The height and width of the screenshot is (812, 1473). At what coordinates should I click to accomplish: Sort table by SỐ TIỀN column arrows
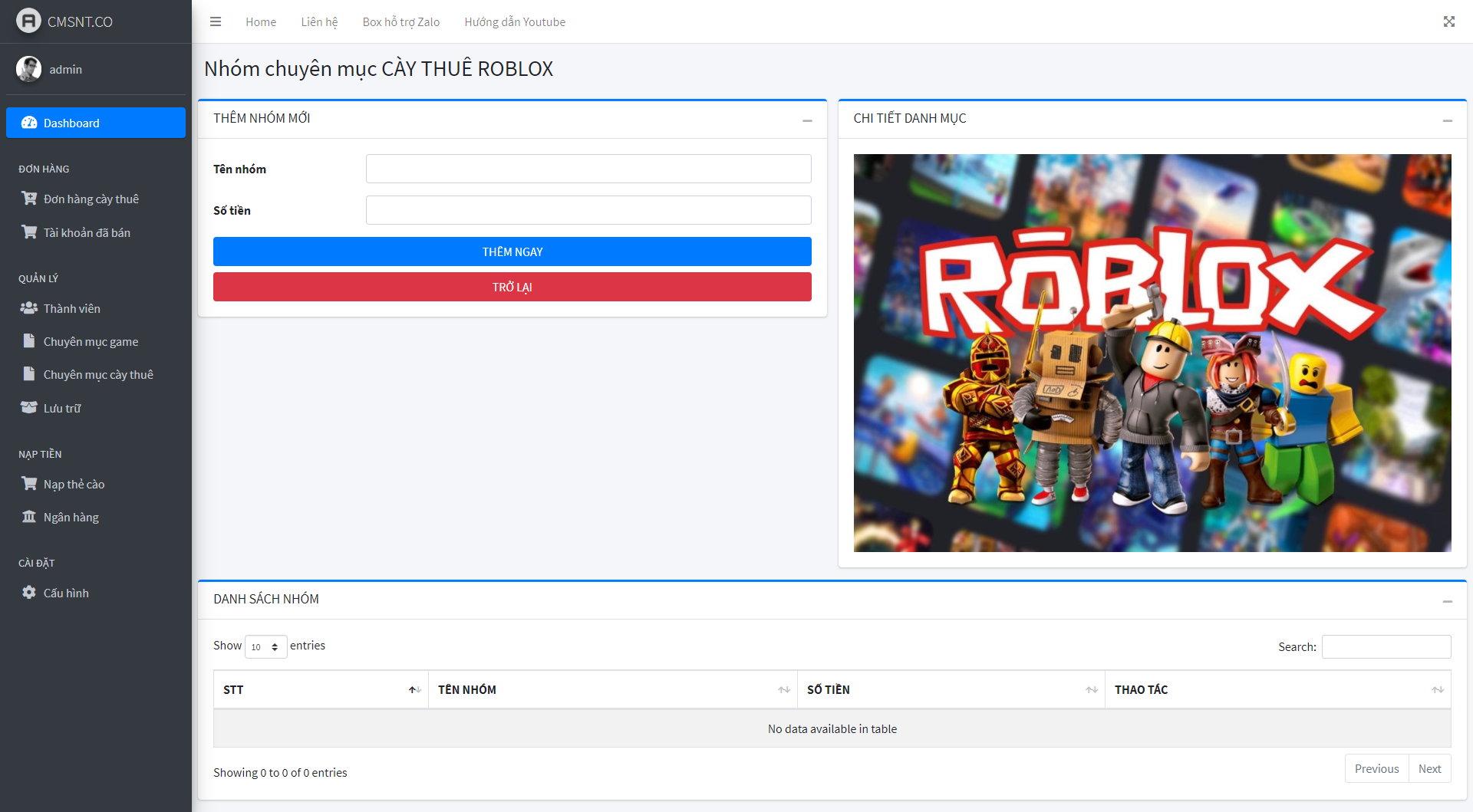(1092, 690)
